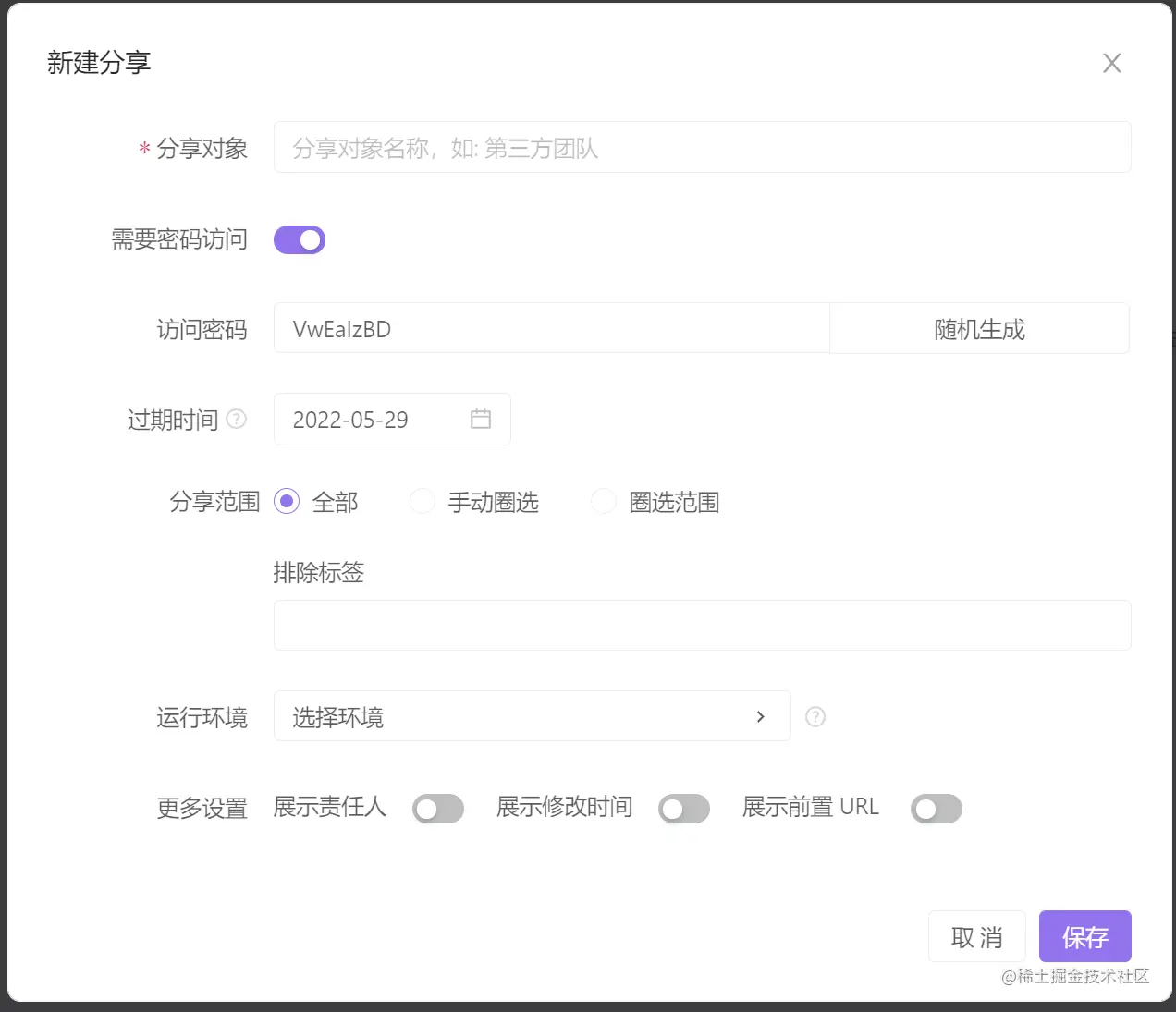Save the share with the 保存 button
The width and height of the screenshot is (1176, 1012).
tap(1084, 936)
